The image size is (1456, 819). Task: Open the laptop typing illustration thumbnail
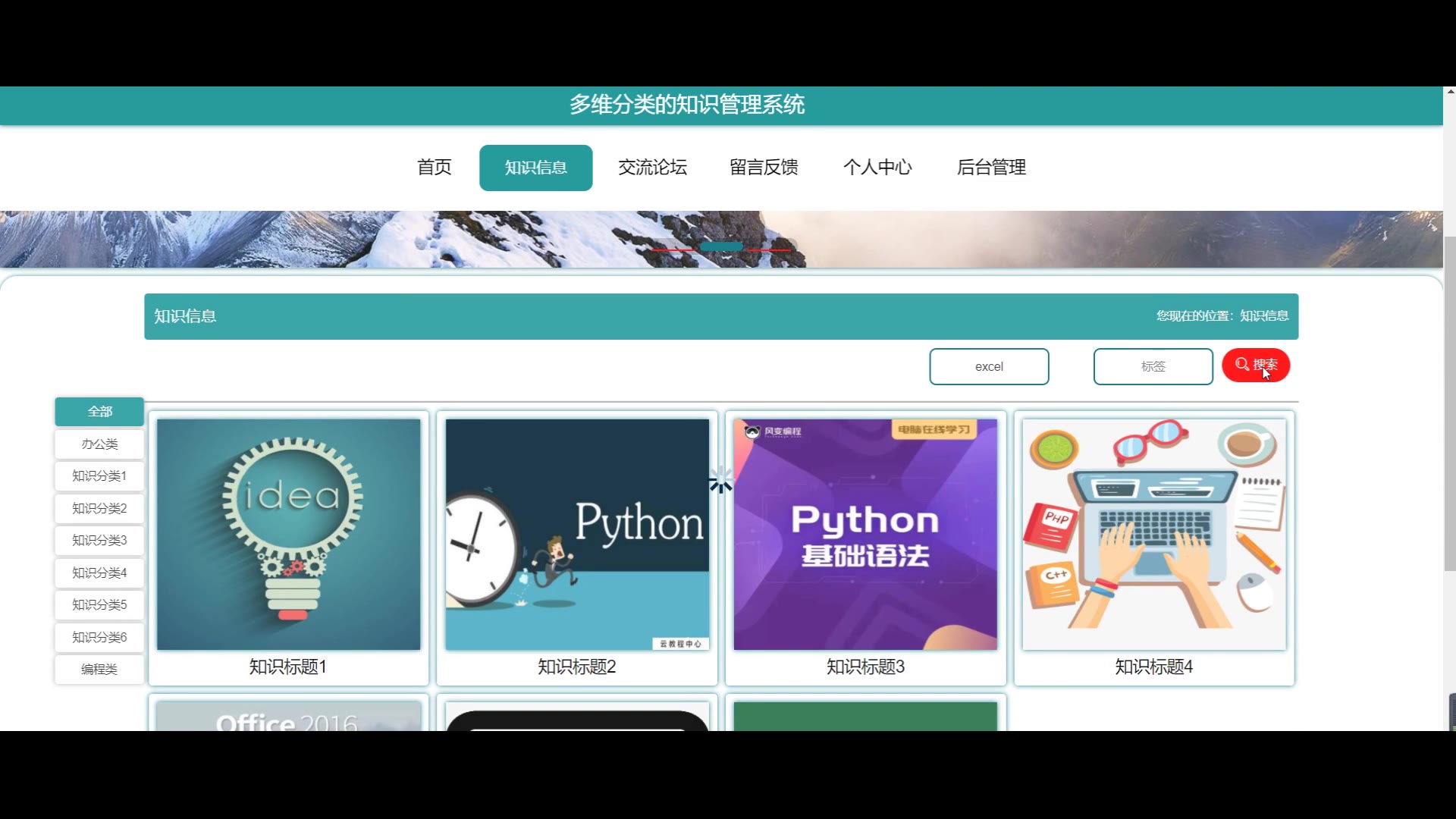click(x=1154, y=535)
